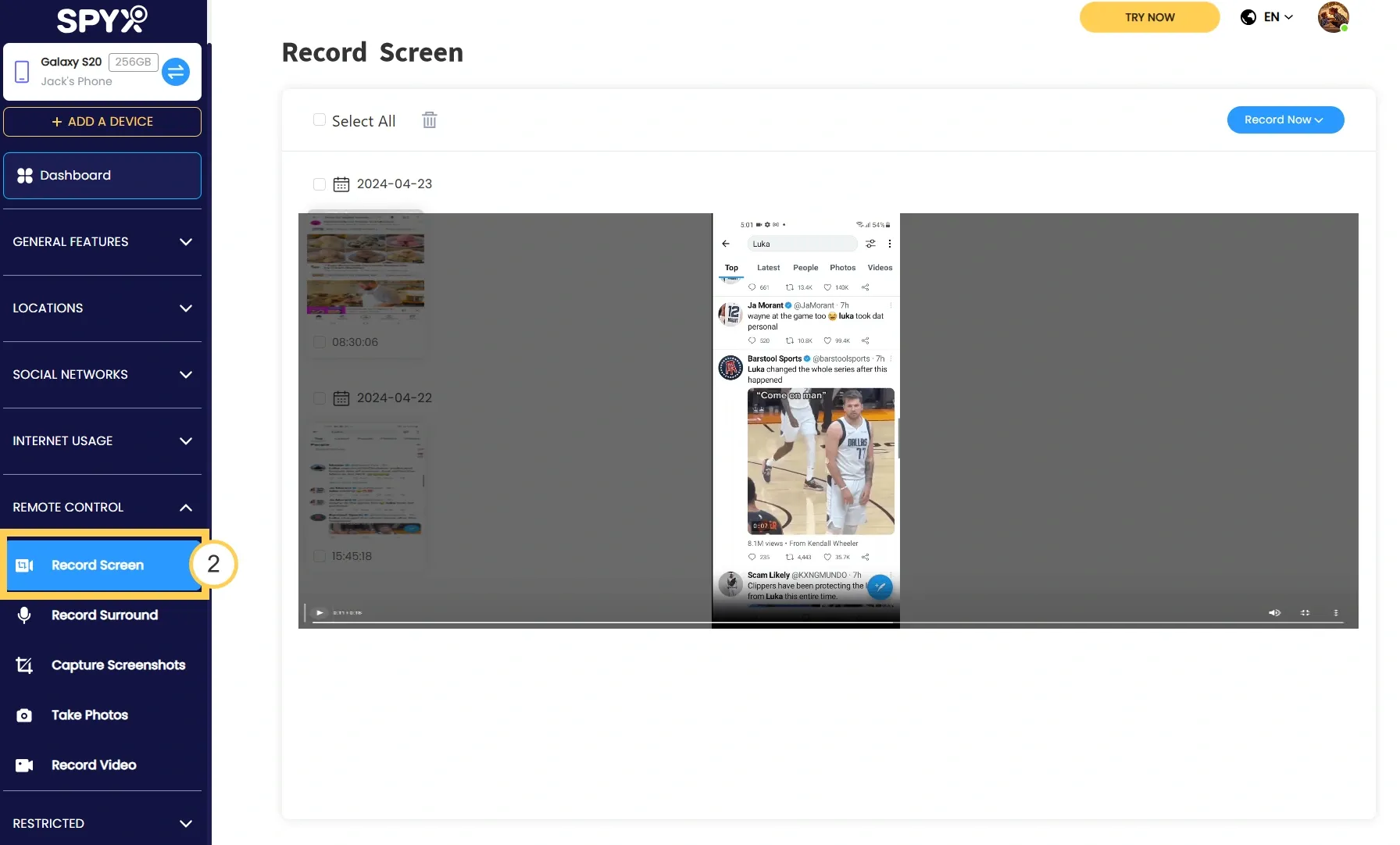Open the 08:30:06 recording thumbnail
This screenshot has width=1400, height=845.
point(366,267)
